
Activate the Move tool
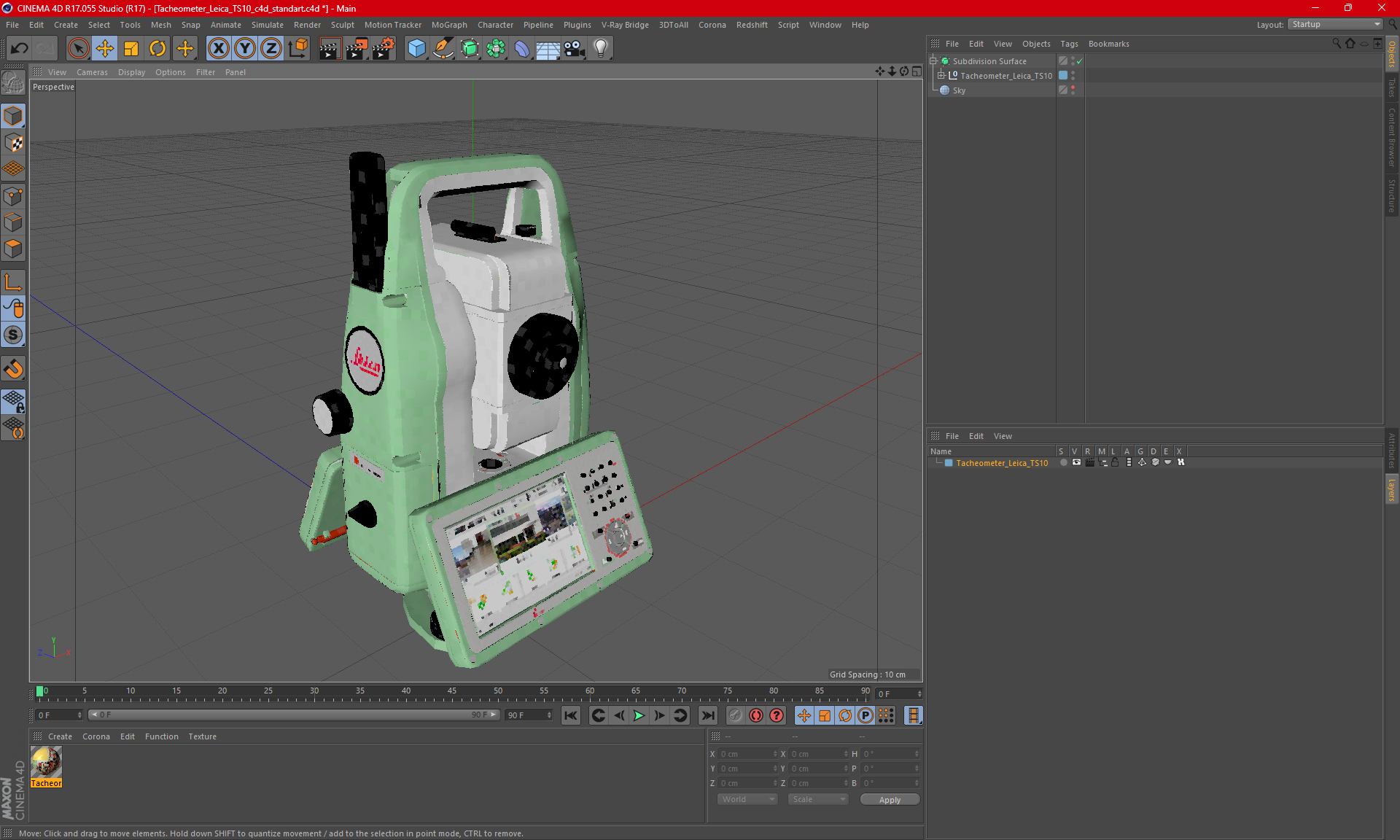pos(105,49)
